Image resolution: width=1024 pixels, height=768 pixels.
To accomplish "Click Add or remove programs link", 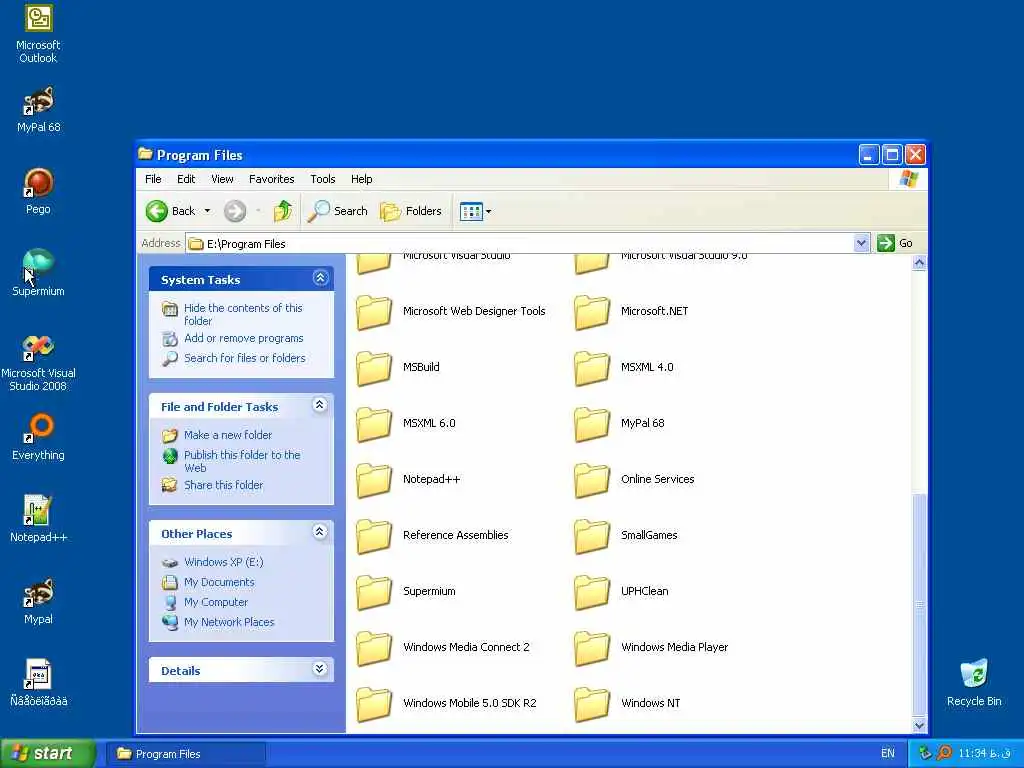I will [x=244, y=338].
